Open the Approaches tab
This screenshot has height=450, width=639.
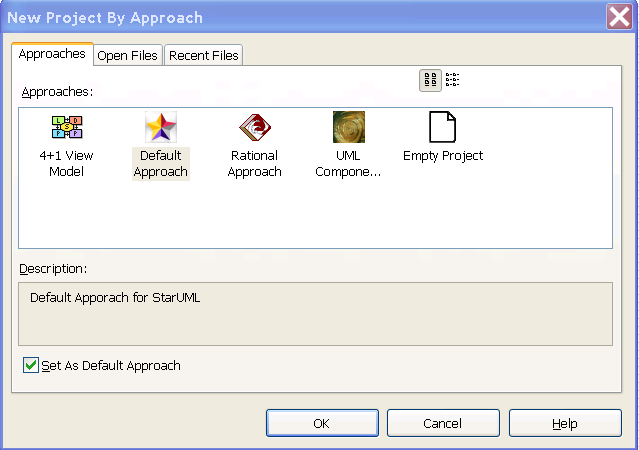(x=52, y=54)
